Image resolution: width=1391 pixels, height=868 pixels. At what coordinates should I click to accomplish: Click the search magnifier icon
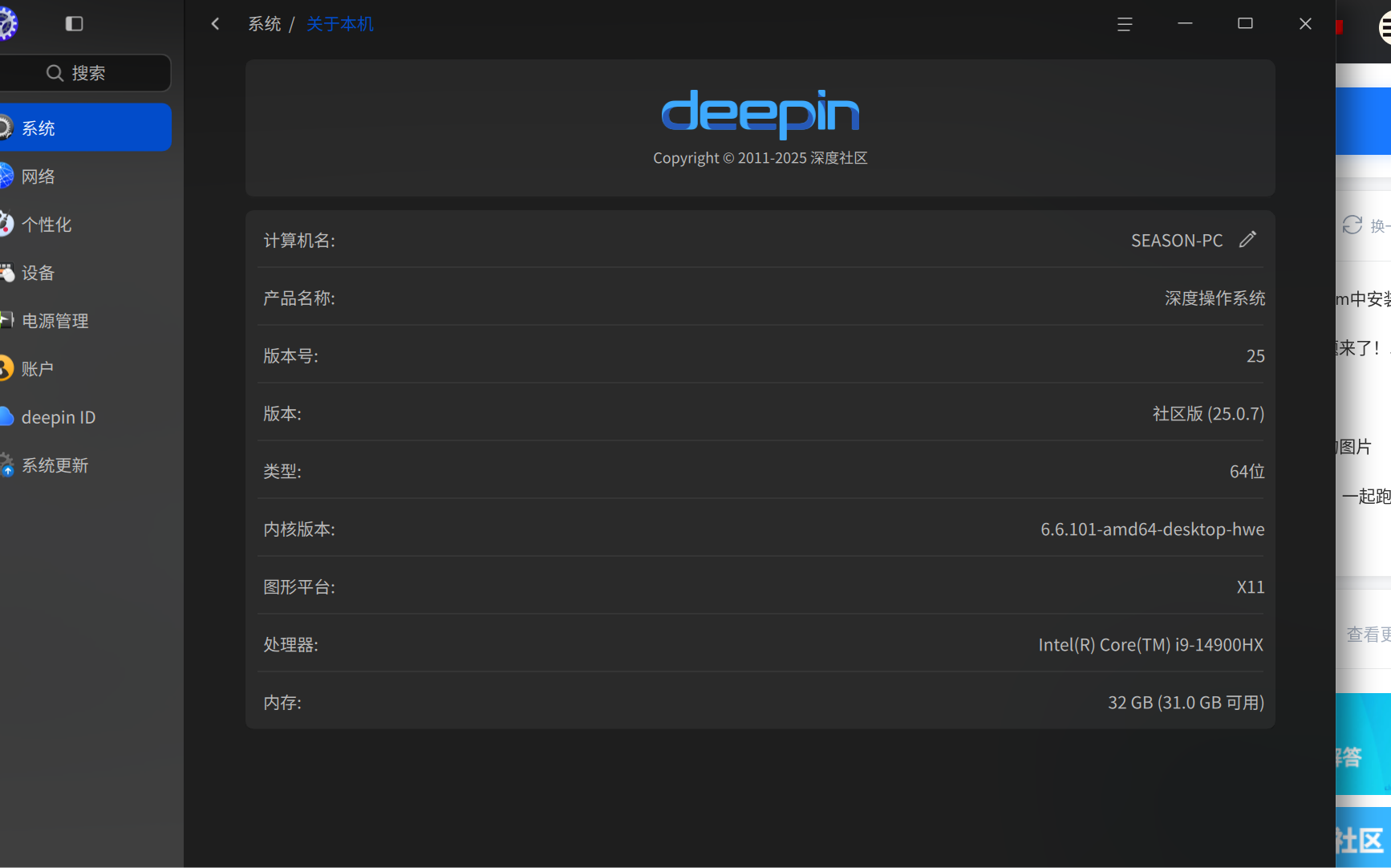55,73
